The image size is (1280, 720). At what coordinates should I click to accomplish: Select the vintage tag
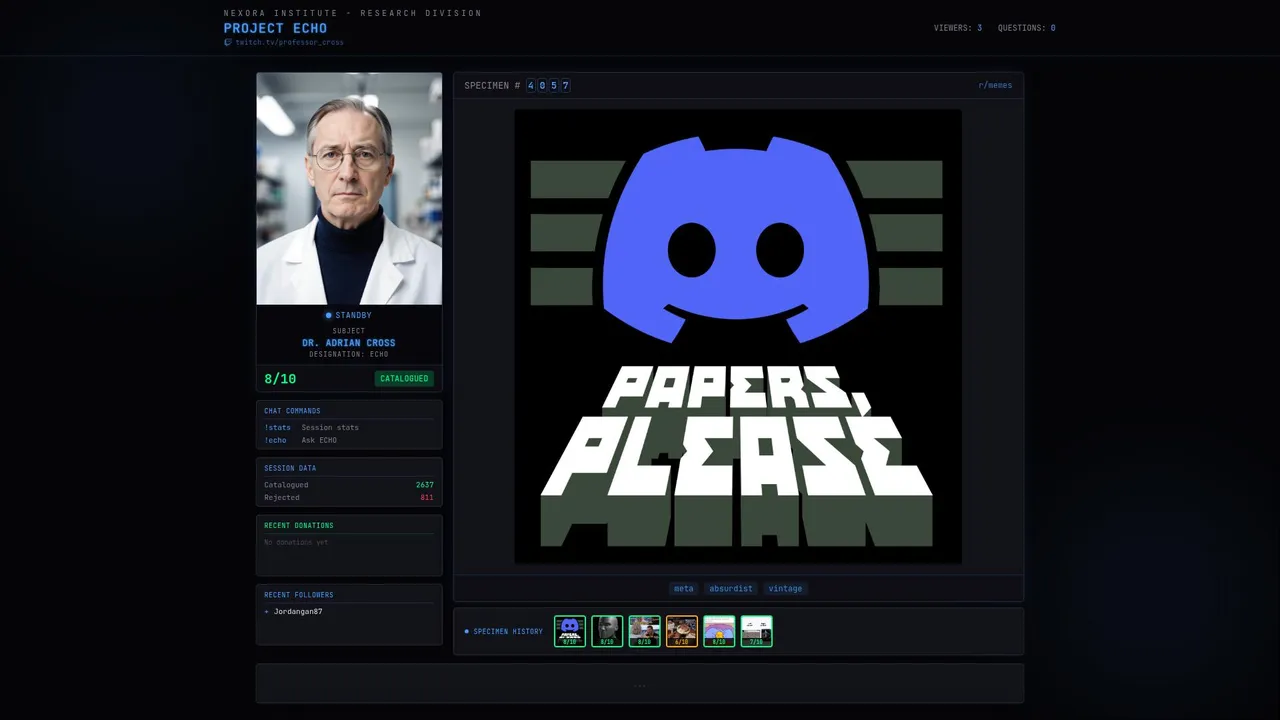786,589
